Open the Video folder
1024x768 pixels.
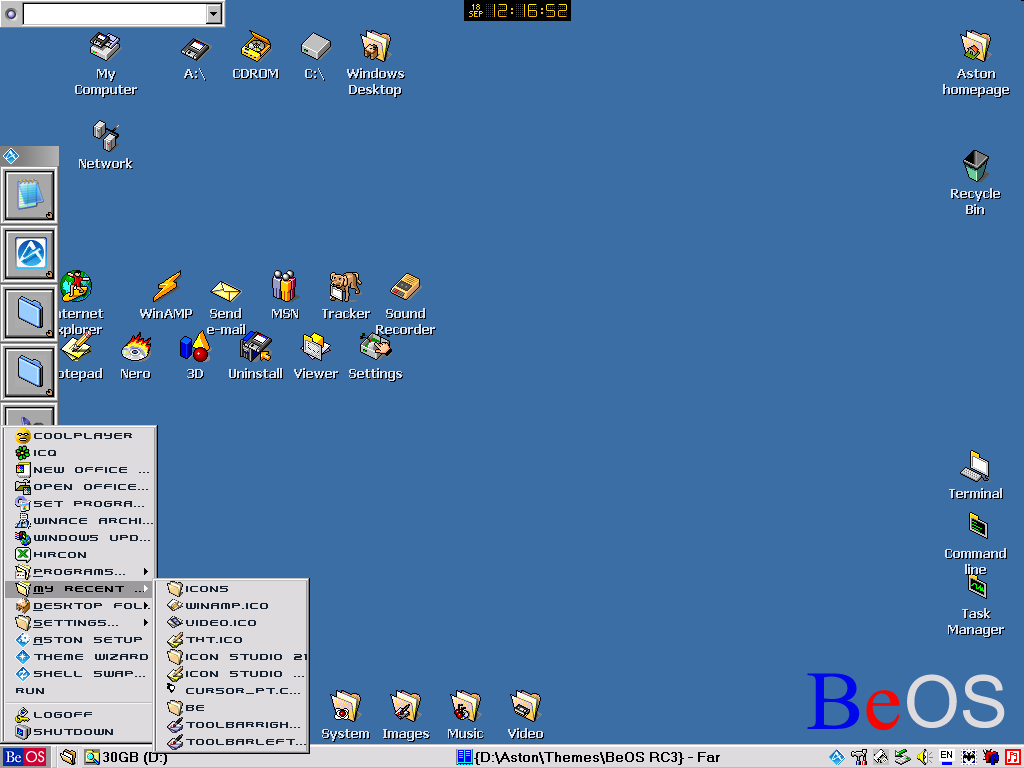click(x=526, y=716)
